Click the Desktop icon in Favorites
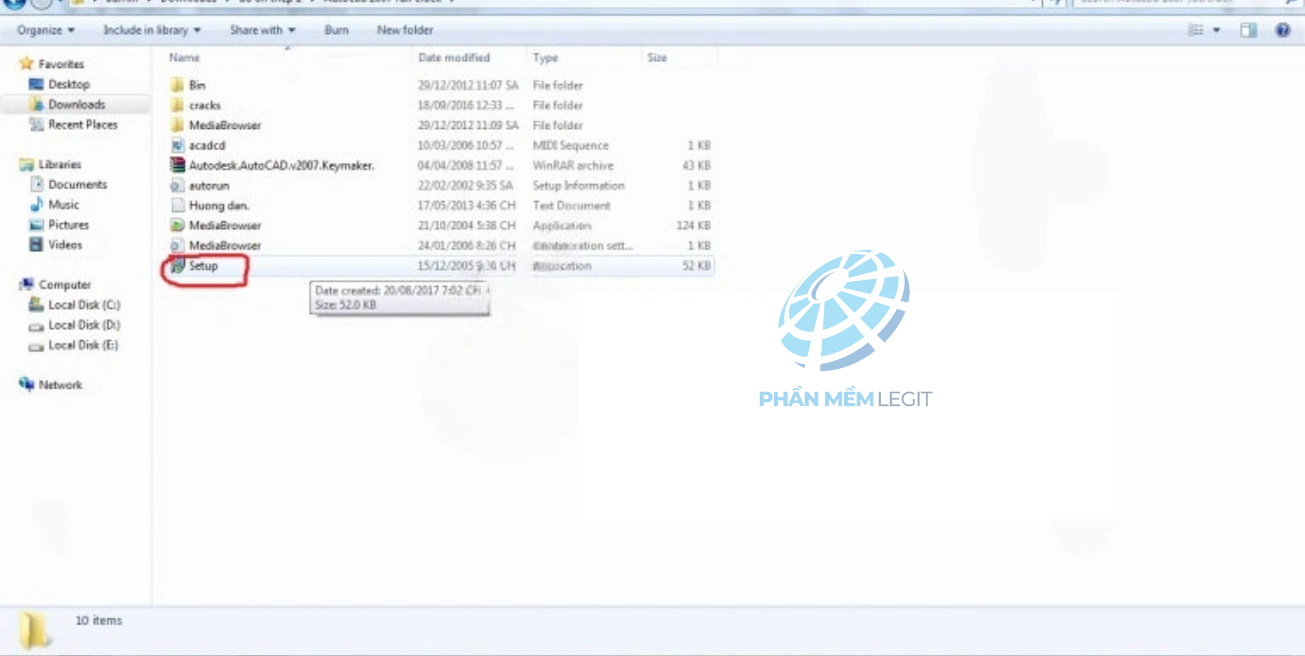The width and height of the screenshot is (1305, 656). click(37, 85)
